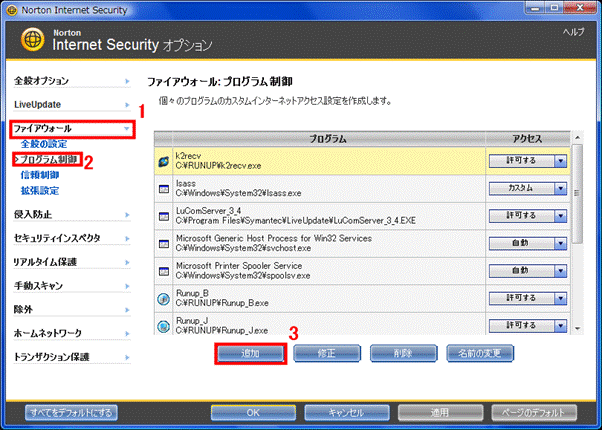Click the lsass program icon
This screenshot has width=602, height=430.
coord(164,189)
